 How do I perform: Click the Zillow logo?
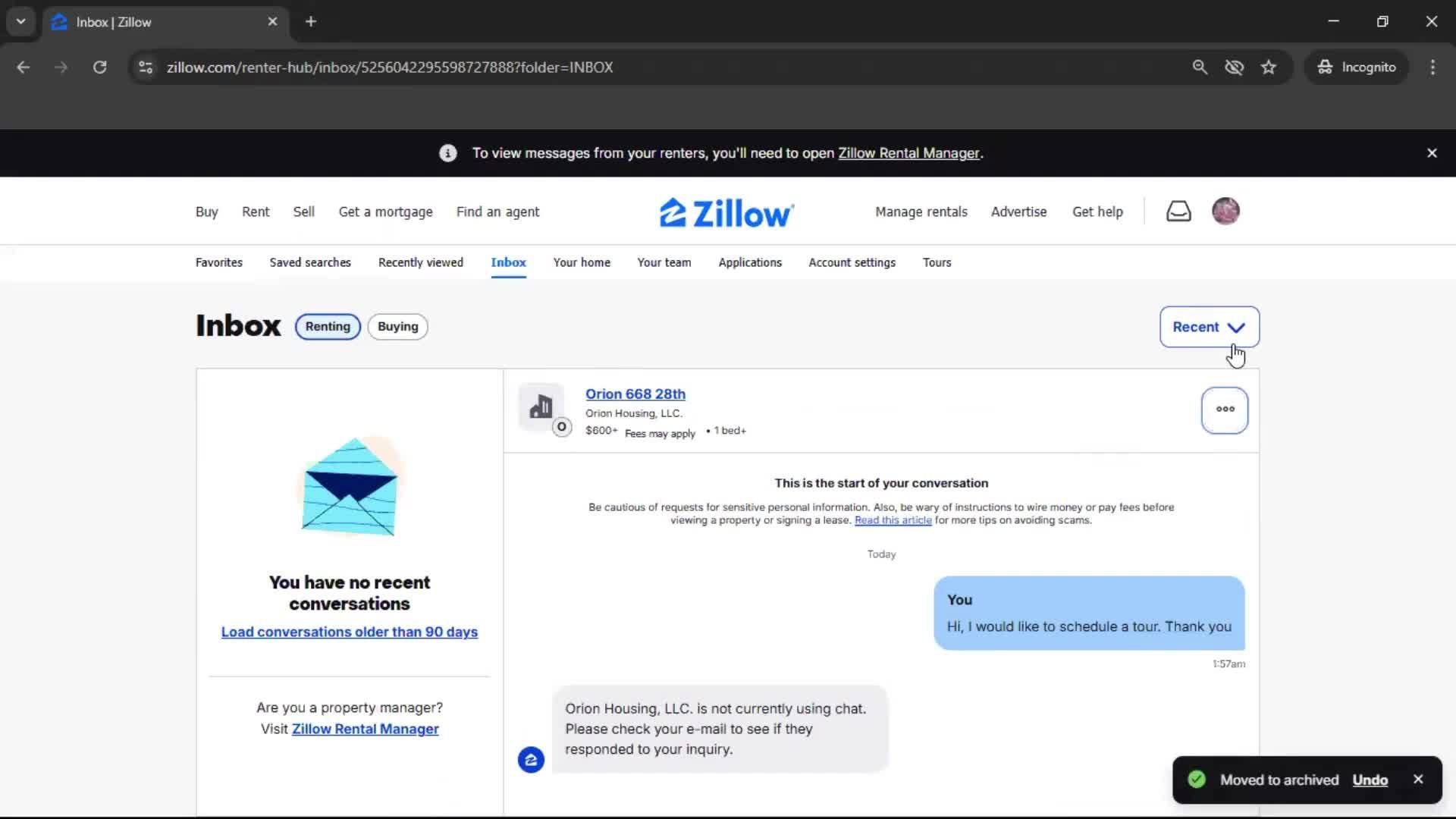pyautogui.click(x=726, y=213)
